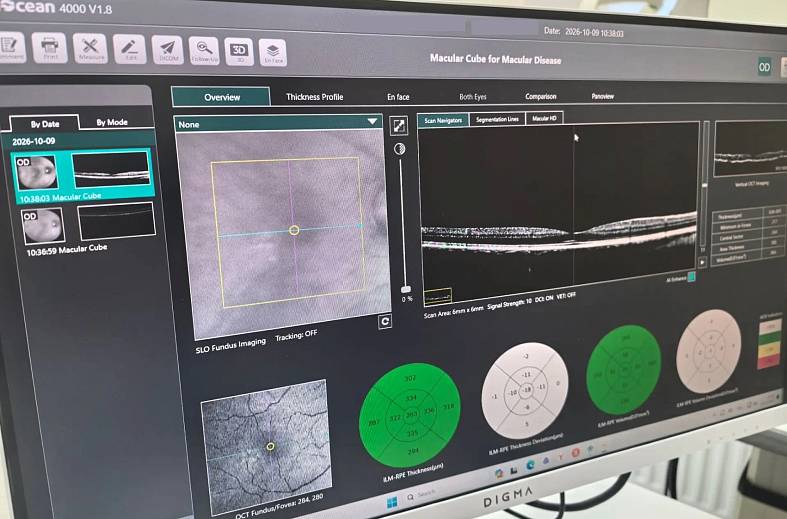Image resolution: width=787 pixels, height=519 pixels.
Task: Select the 10:38:03 Macular Cube fundus thumbnail
Action: pos(37,173)
